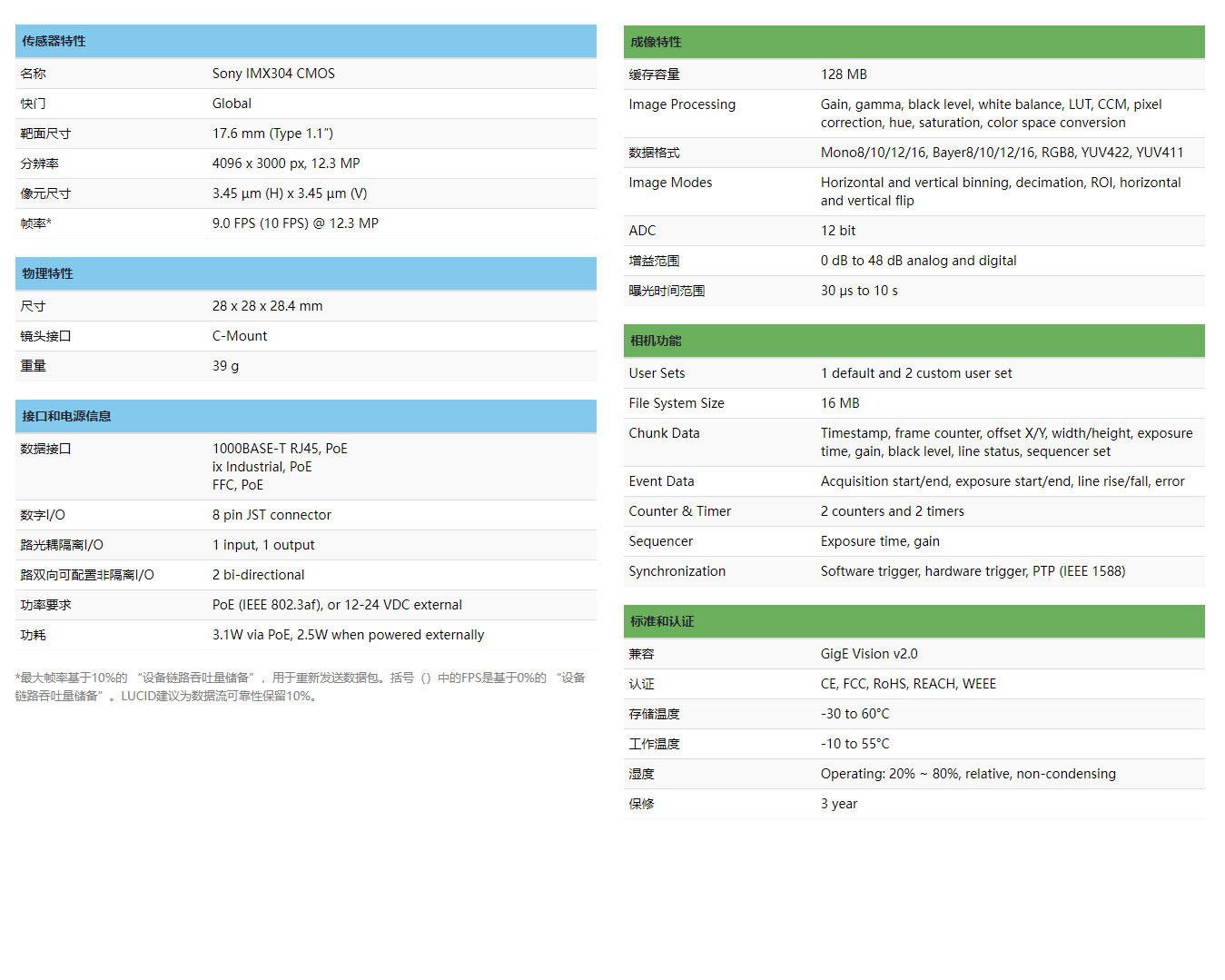Click the File System Size label
The height and width of the screenshot is (980, 1225).
(x=677, y=403)
